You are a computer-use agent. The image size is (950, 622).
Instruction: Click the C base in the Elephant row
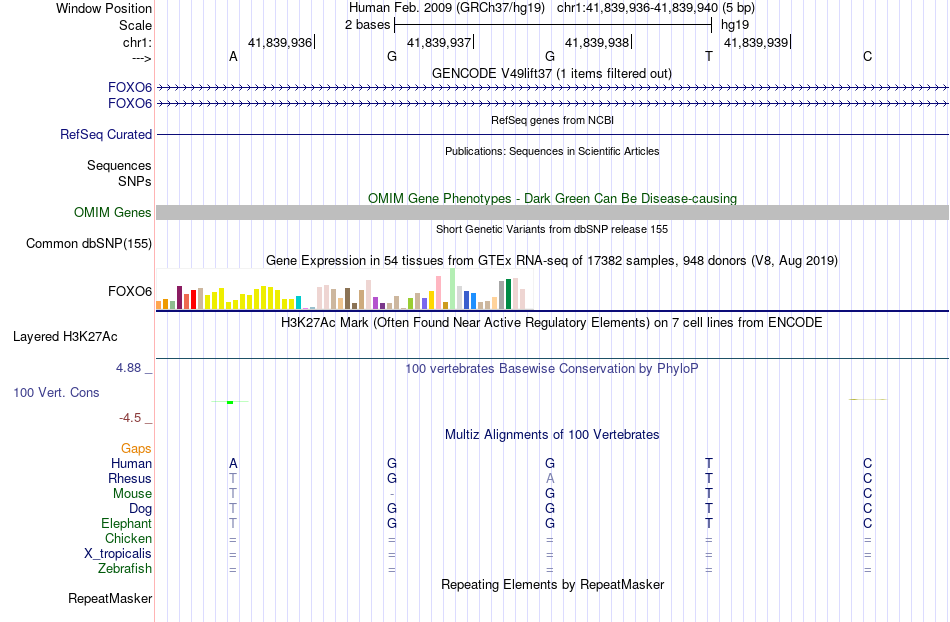click(868, 523)
